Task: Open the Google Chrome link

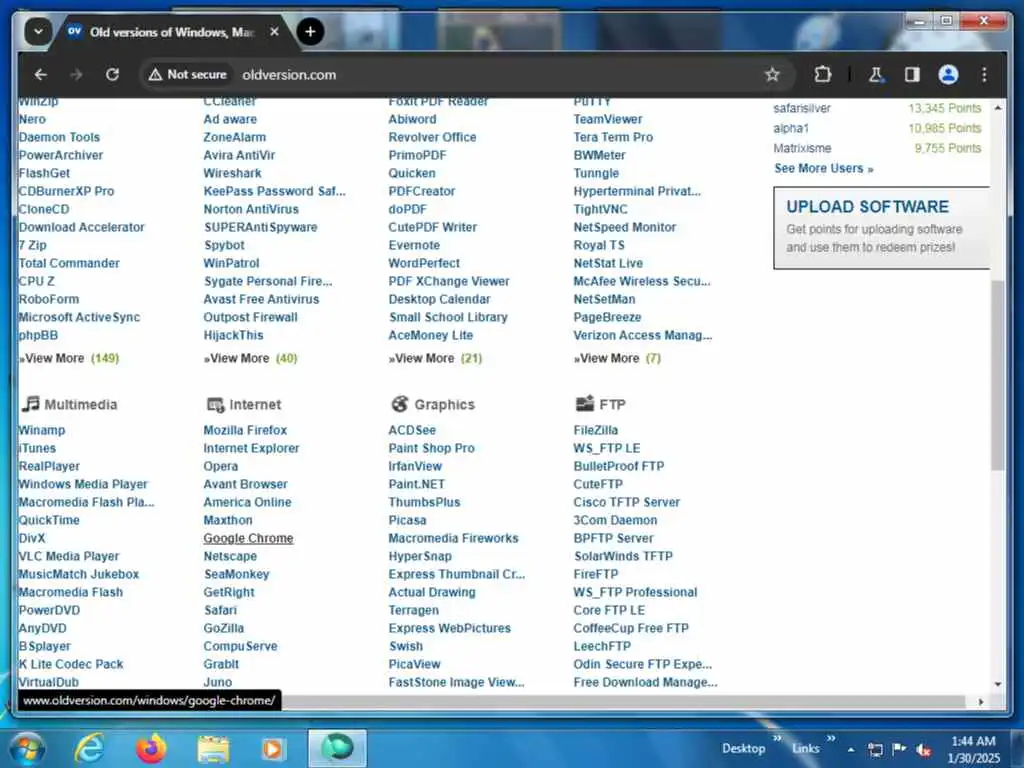Action: 248,538
